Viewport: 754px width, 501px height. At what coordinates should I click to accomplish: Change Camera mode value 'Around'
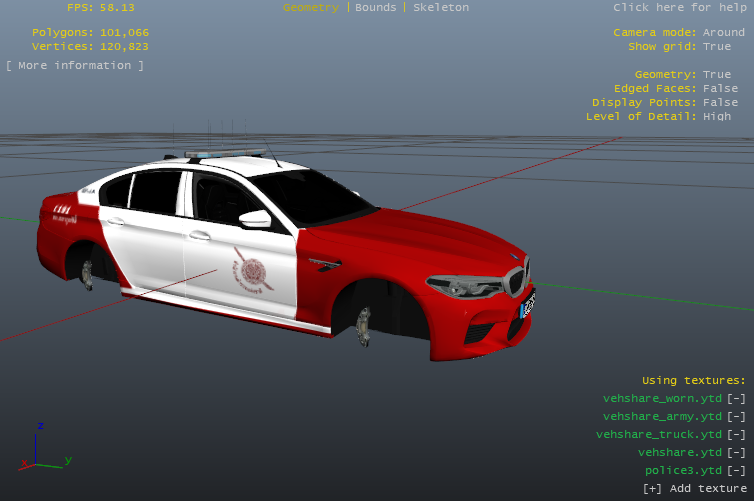723,33
